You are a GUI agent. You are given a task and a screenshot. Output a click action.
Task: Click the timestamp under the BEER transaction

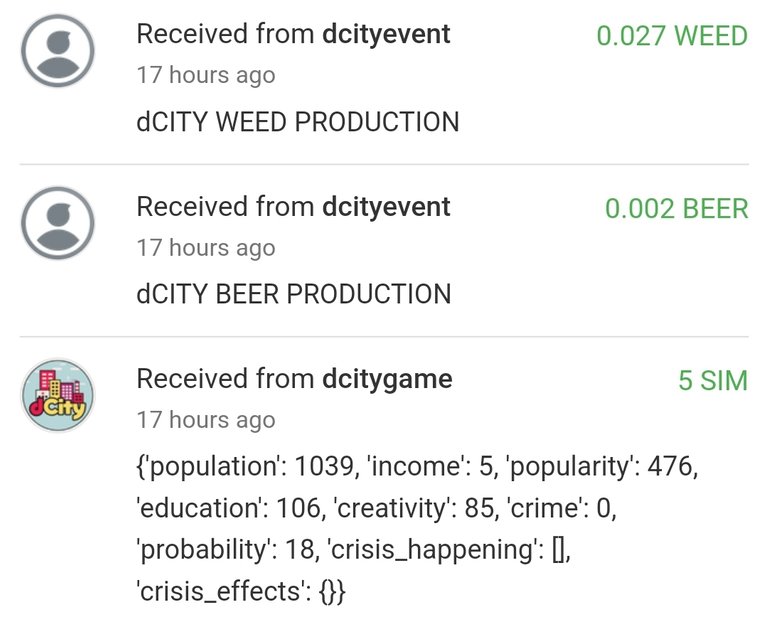coord(206,248)
